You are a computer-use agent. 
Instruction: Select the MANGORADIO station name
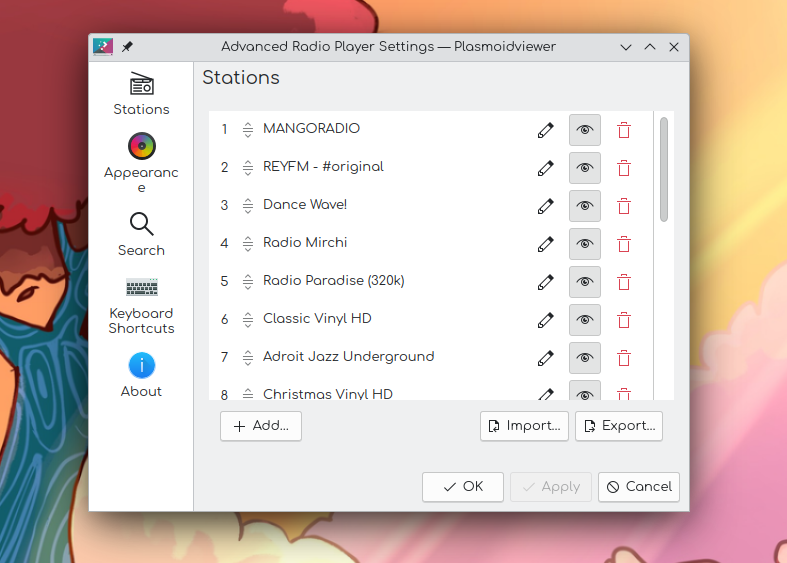311,129
